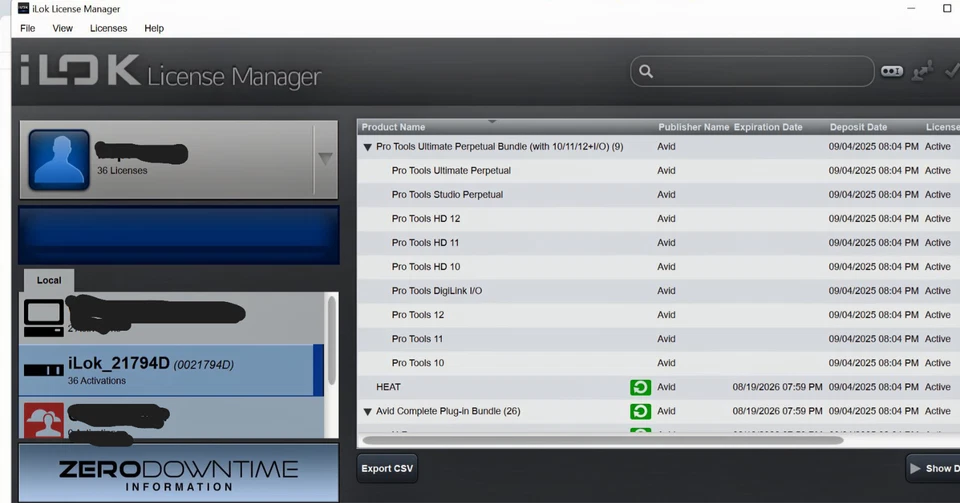Select the Pro Tools Studio Perpetual row

click(x=658, y=195)
